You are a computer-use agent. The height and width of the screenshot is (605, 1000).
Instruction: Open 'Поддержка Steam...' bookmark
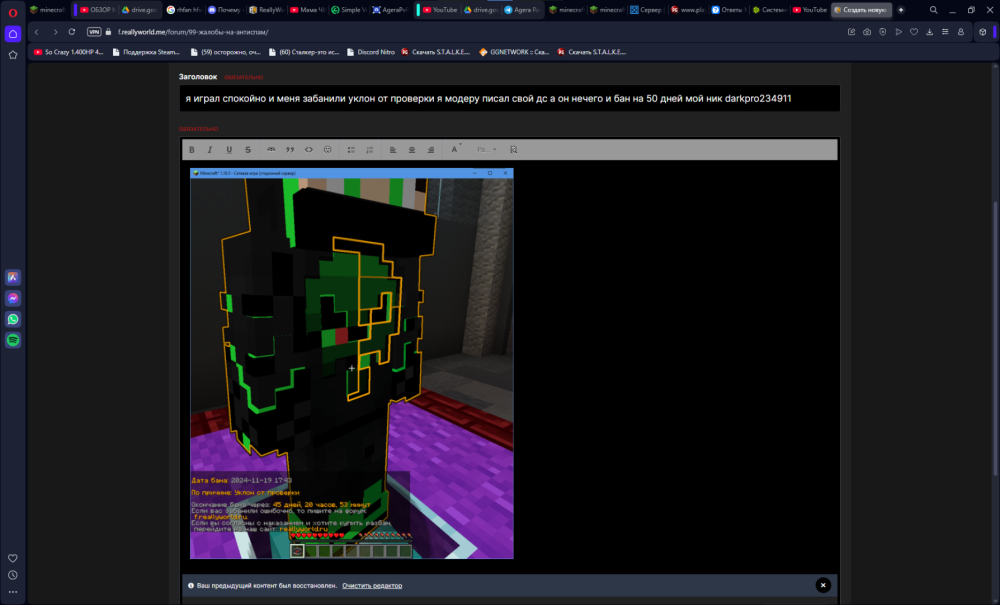[146, 52]
